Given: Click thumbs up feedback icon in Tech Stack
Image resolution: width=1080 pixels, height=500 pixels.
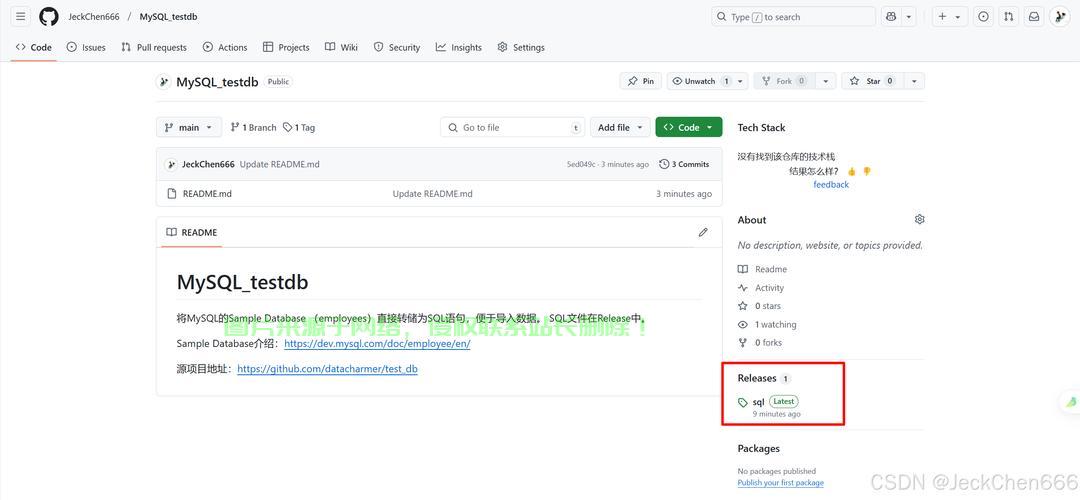Looking at the screenshot, I should click(851, 171).
